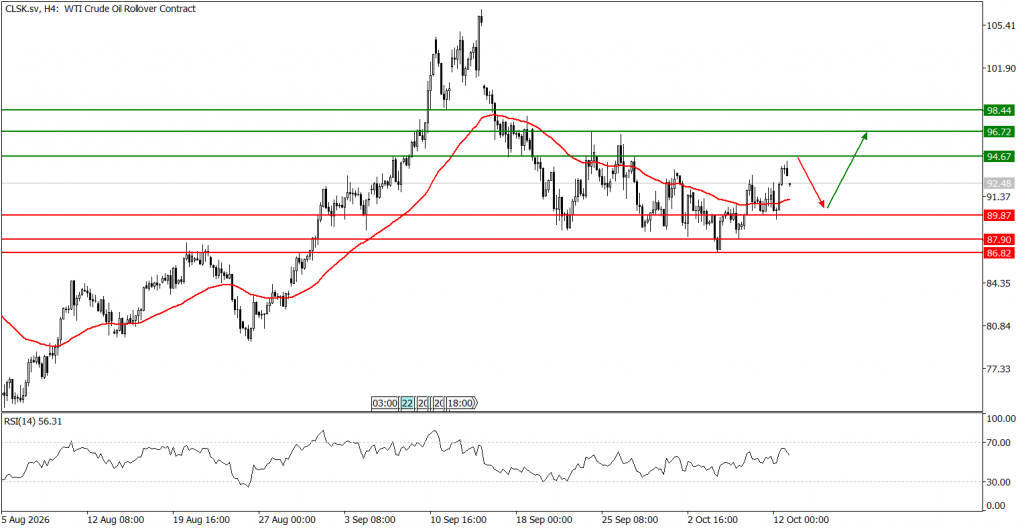Click the 10 Sep 16:00 time label

point(459,520)
